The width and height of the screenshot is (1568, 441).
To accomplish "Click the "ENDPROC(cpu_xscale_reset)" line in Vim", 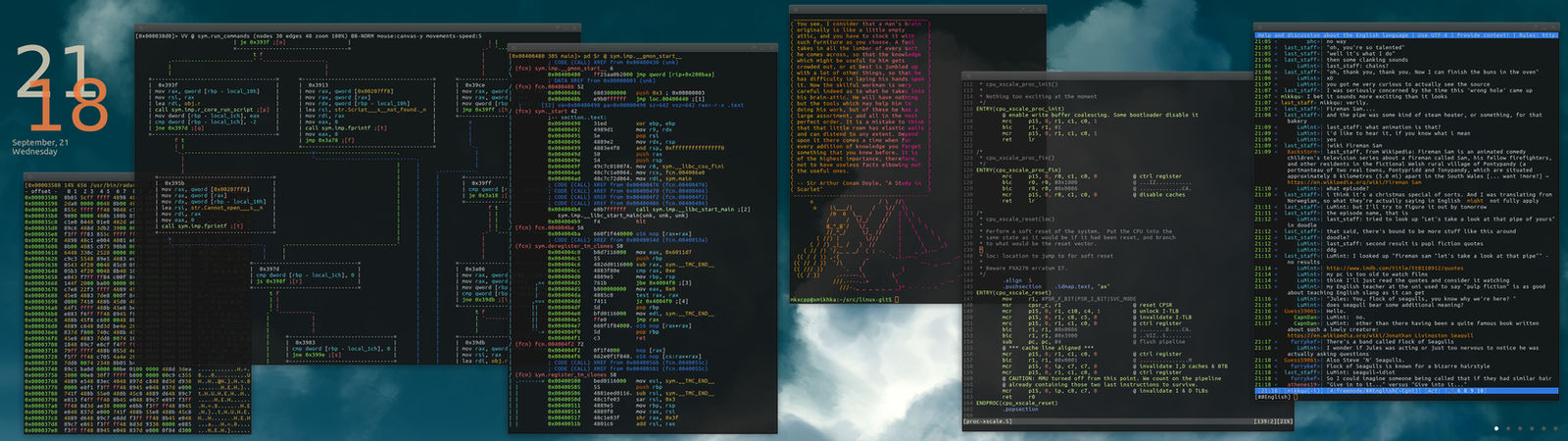I will coord(1016,403).
